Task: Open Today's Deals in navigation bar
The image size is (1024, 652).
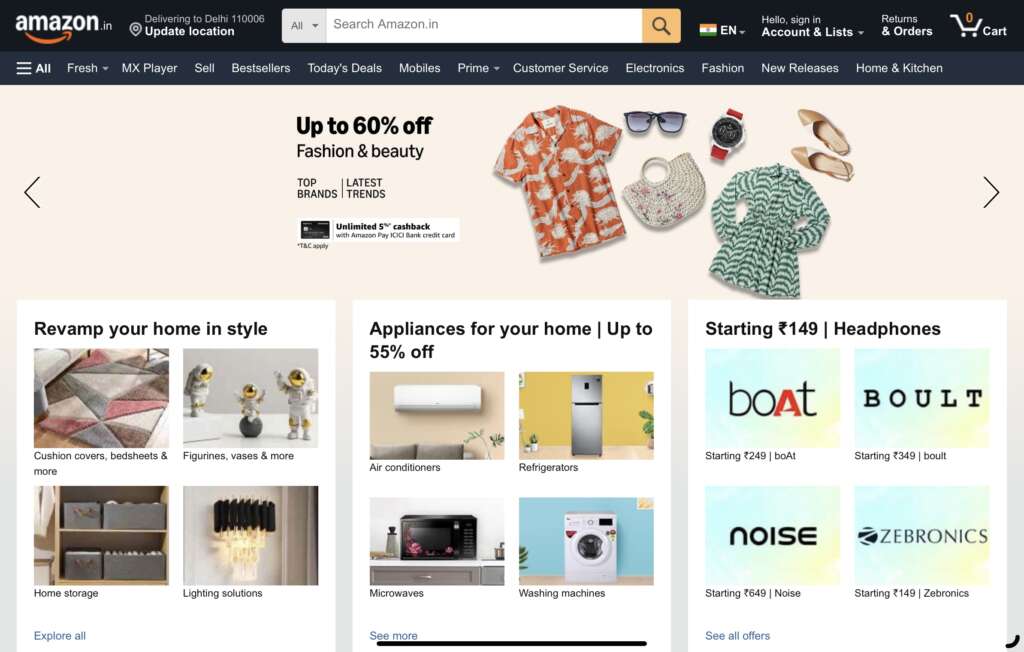Action: (344, 68)
